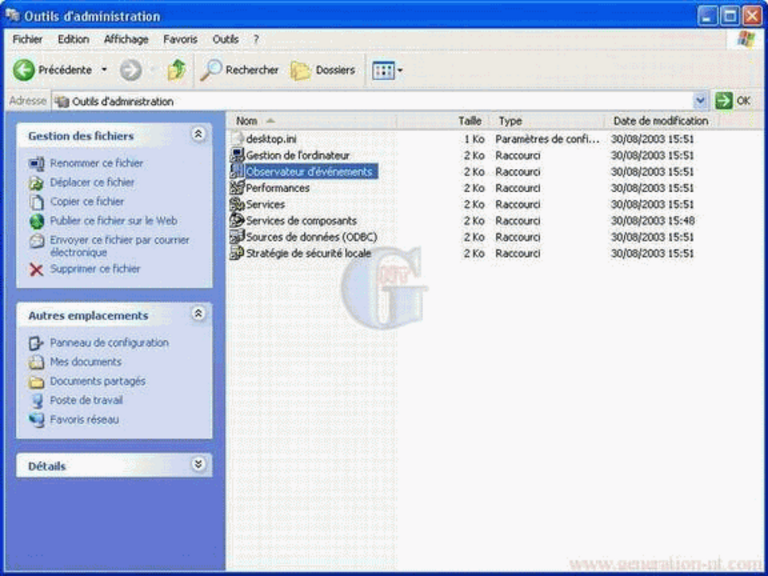Select Stratégie de sécurité locale icon
This screenshot has width=768, height=576.
coord(237,253)
